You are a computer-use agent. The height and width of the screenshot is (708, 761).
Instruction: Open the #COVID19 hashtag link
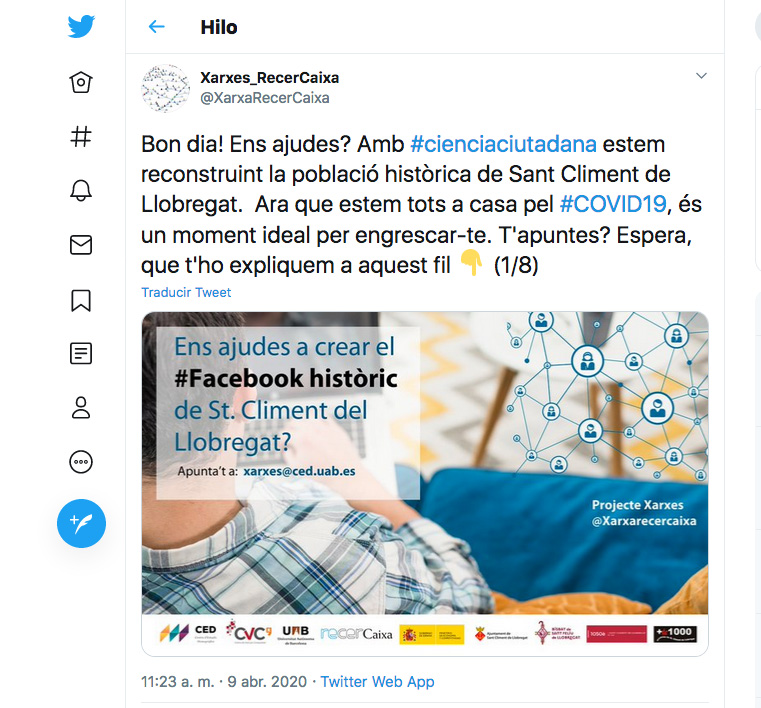(x=612, y=204)
